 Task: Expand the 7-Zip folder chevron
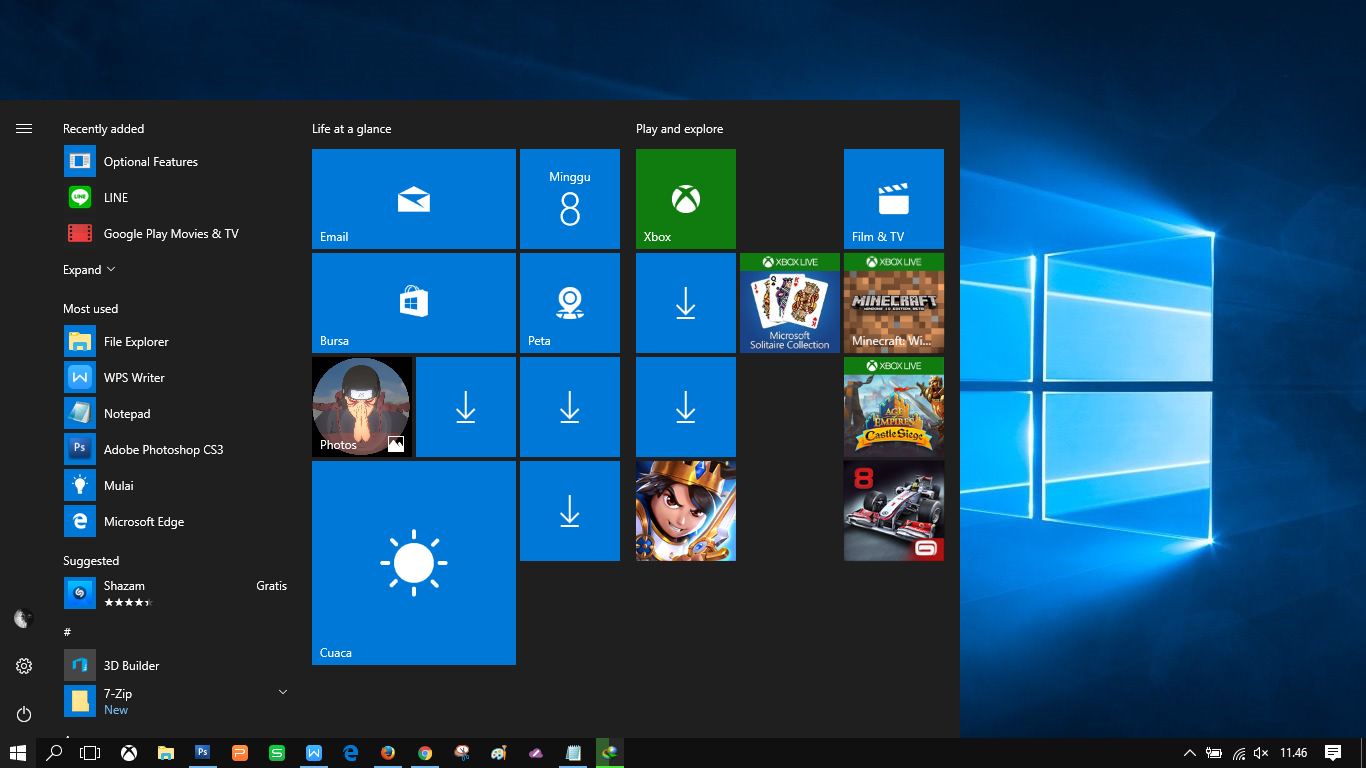283,692
